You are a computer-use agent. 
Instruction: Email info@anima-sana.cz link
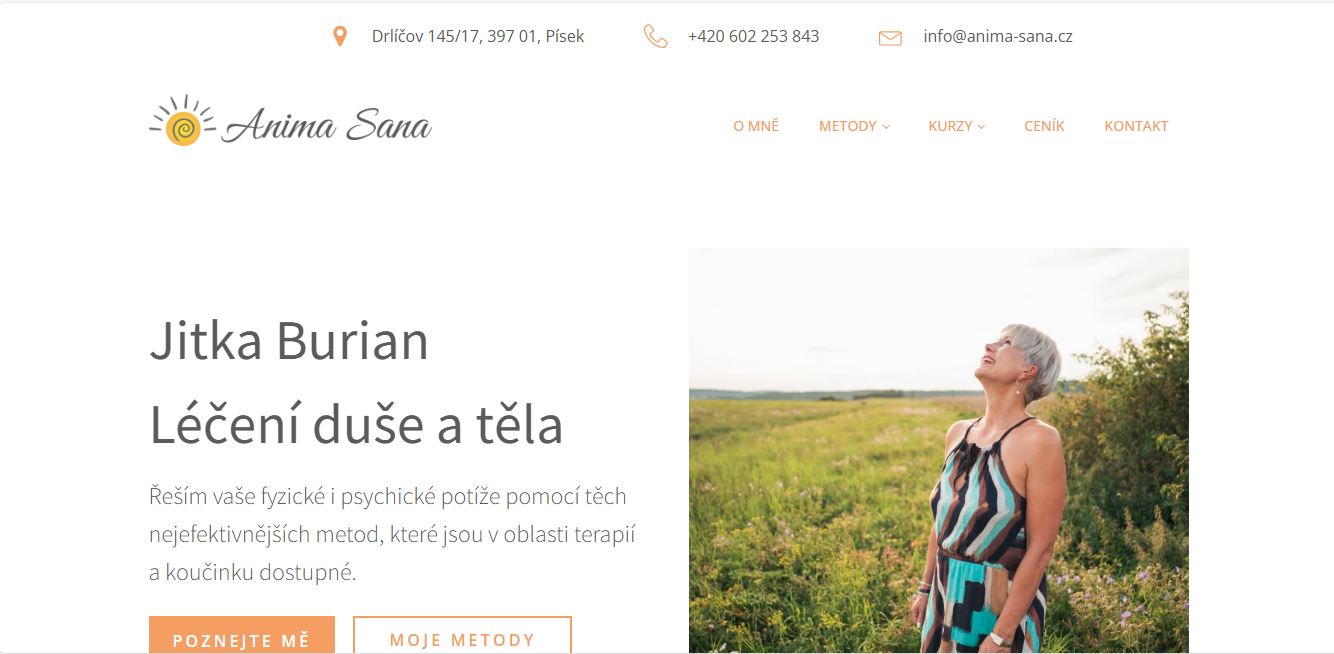pos(998,36)
